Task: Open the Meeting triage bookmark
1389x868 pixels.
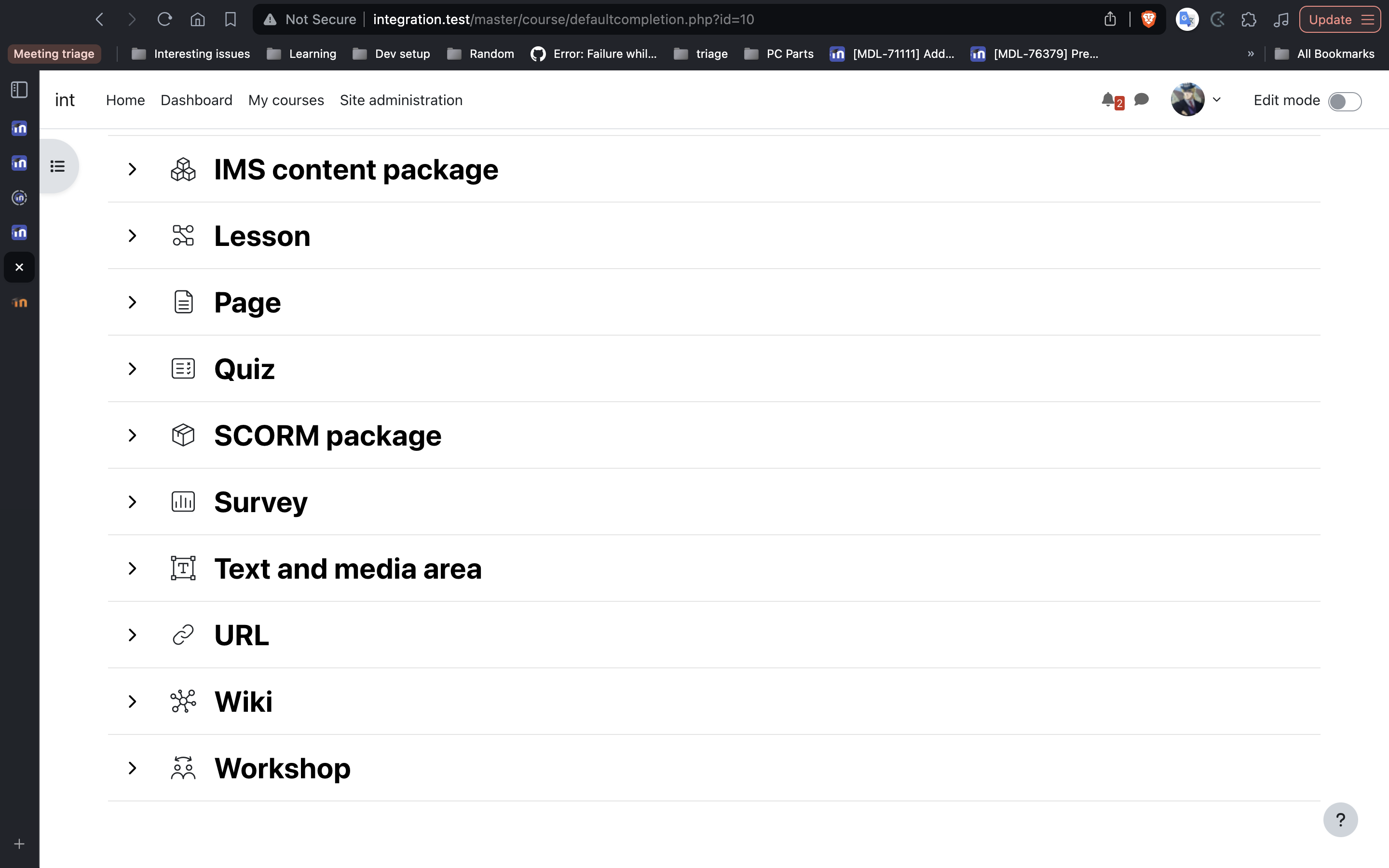Action: (x=54, y=54)
